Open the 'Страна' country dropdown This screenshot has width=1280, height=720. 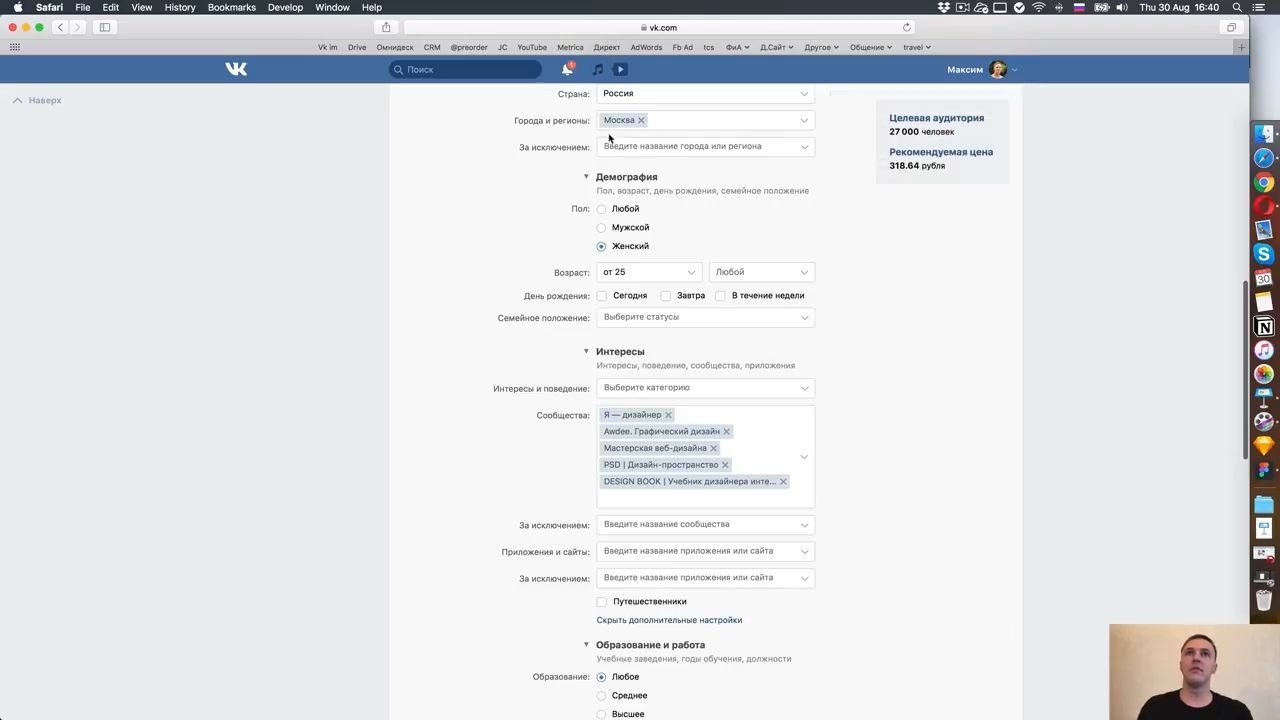[705, 93]
